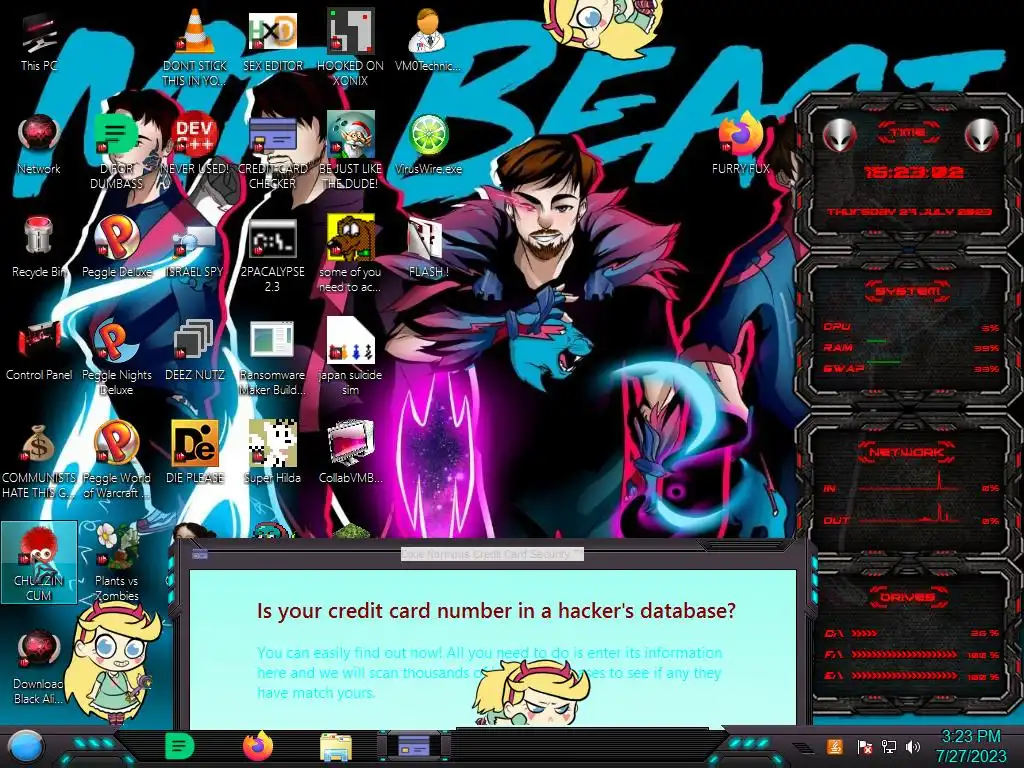Open the money bag COMMUNISTS HATE THIS icon
The image size is (1024, 768).
point(39,461)
